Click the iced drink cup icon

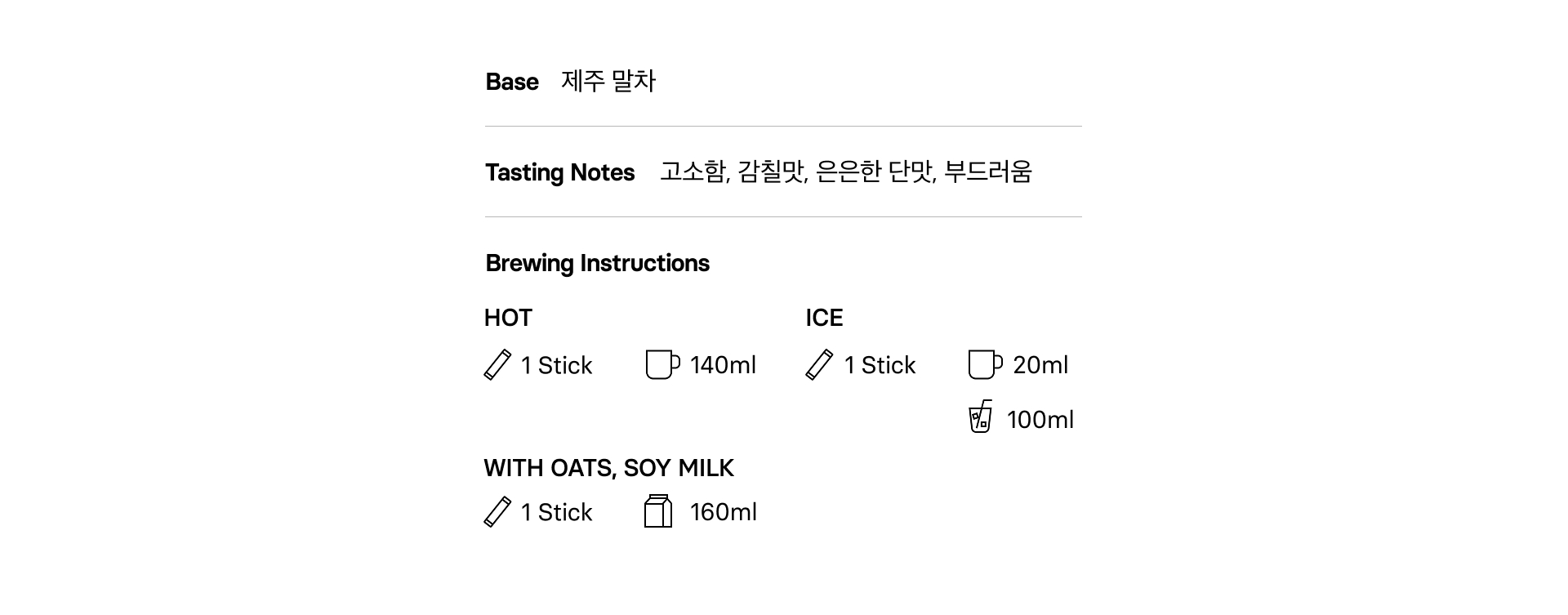click(980, 417)
